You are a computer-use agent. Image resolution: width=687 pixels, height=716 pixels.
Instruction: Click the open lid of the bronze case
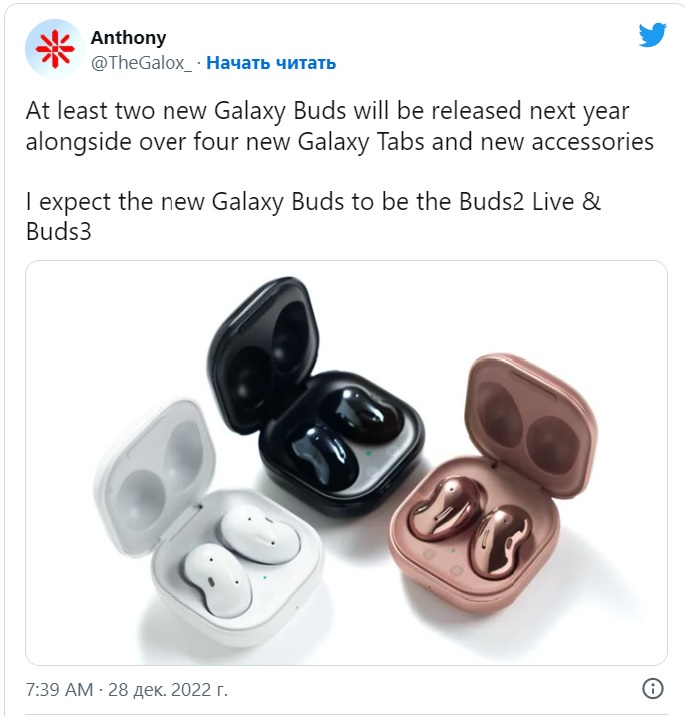532,424
